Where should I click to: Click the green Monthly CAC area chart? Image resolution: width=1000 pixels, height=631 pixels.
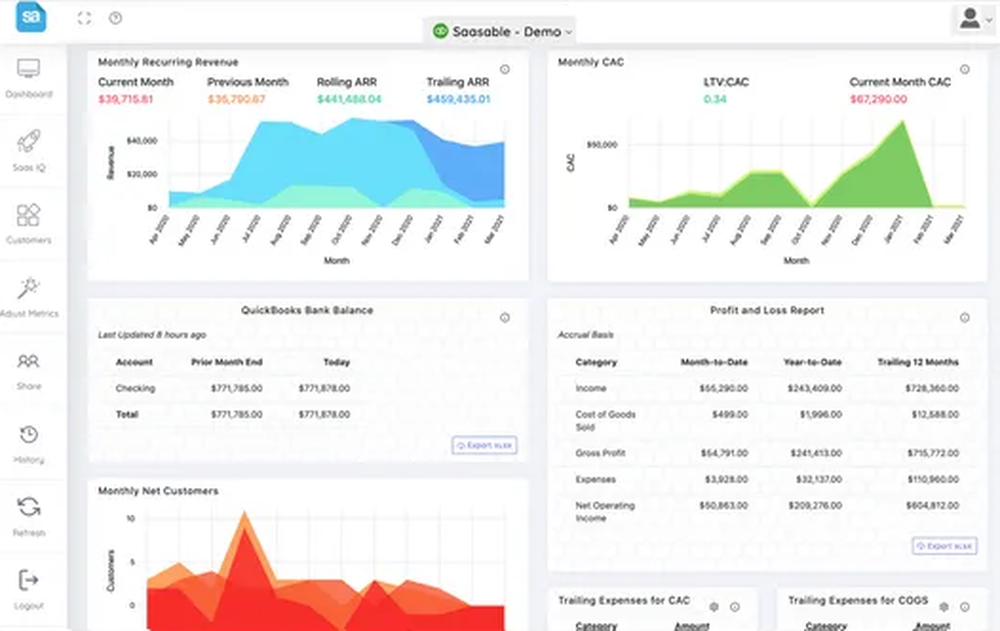click(x=796, y=165)
